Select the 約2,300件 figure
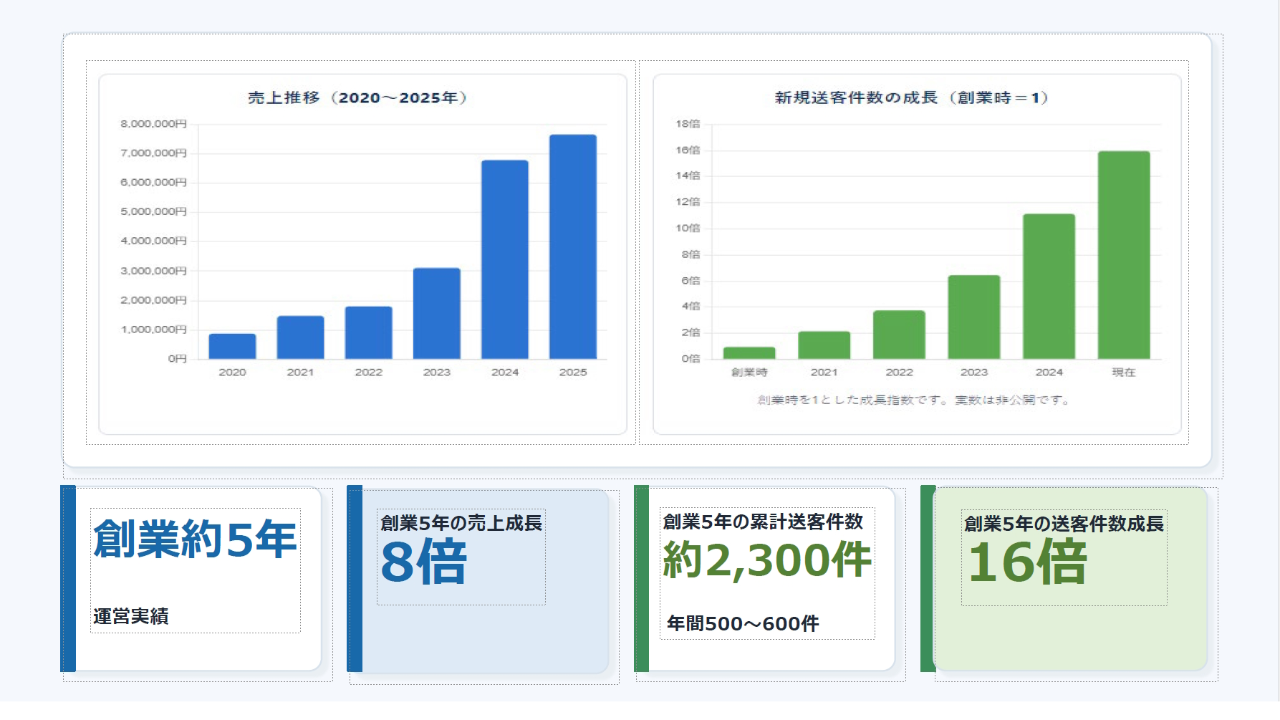This screenshot has height=720, width=1280. 767,562
